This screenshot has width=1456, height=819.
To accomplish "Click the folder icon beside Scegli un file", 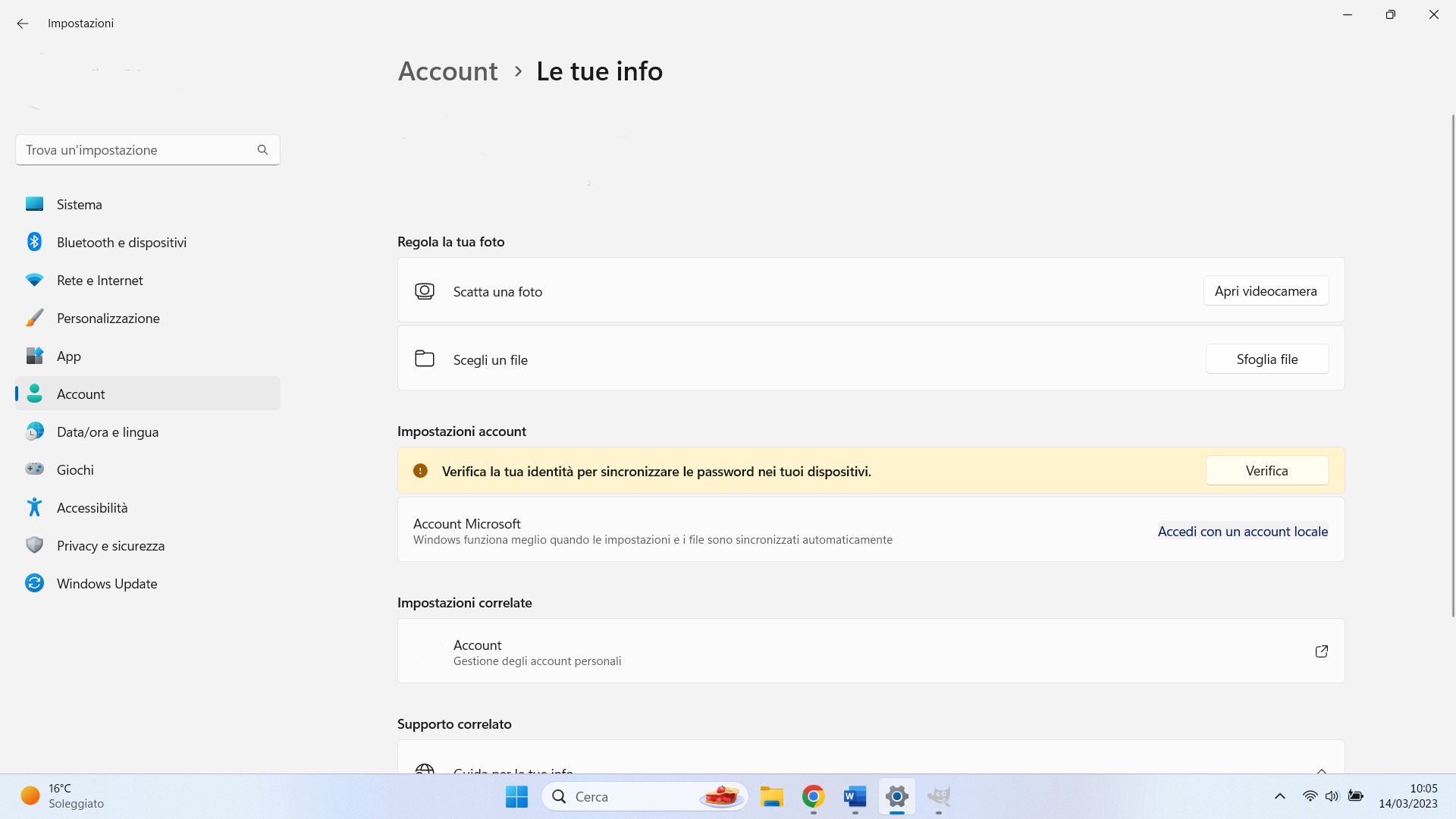I will tap(425, 359).
